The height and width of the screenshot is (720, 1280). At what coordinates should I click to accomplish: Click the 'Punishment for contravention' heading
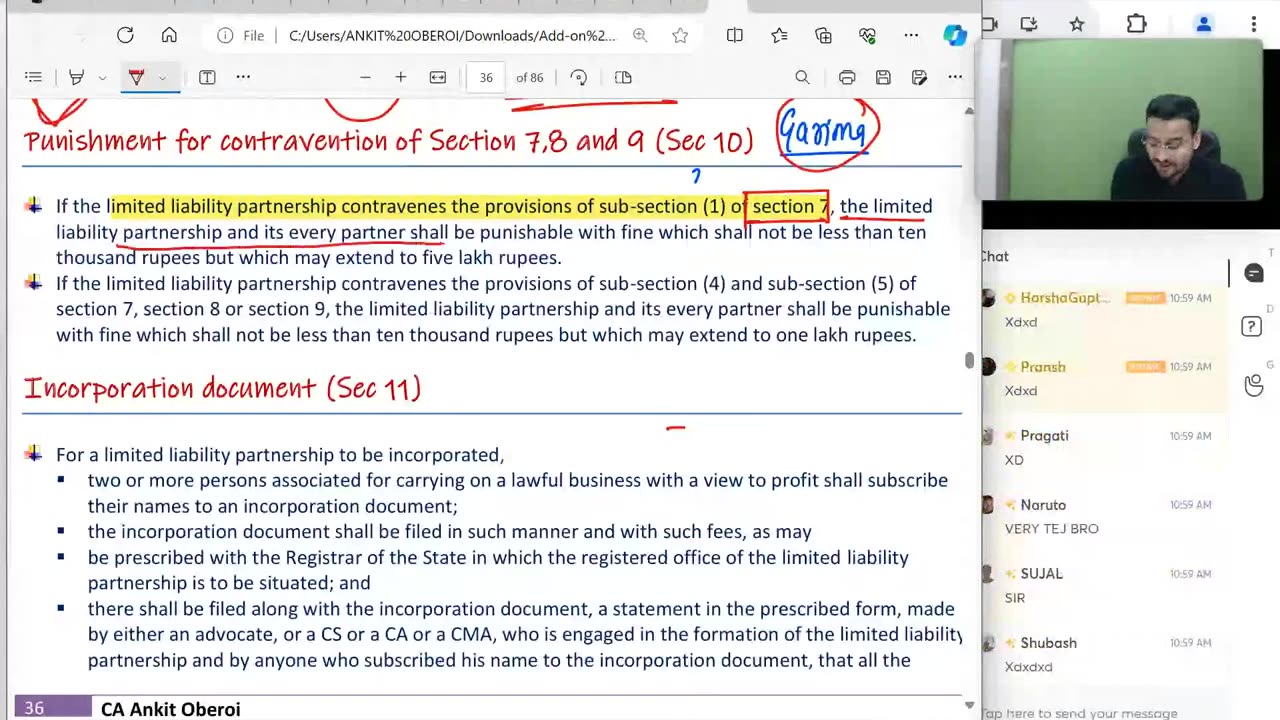tap(389, 141)
